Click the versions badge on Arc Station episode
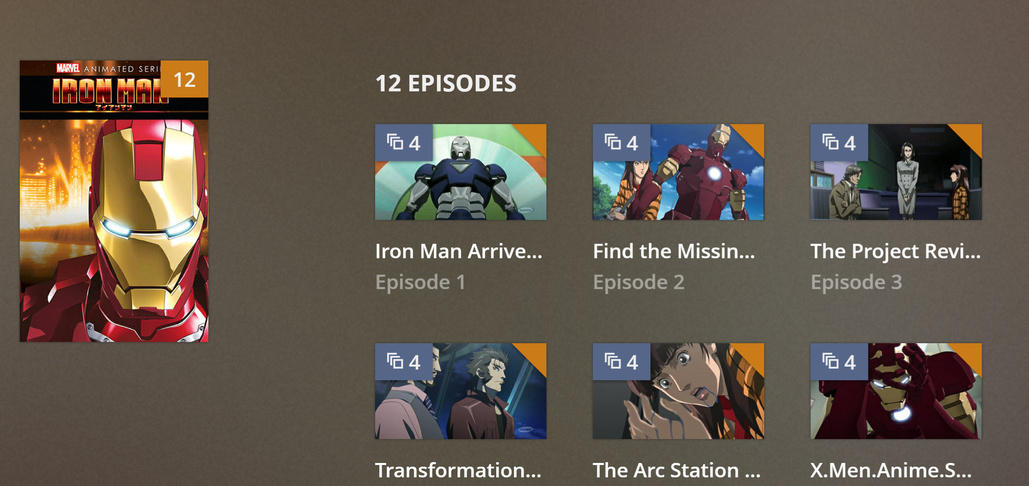 click(621, 361)
